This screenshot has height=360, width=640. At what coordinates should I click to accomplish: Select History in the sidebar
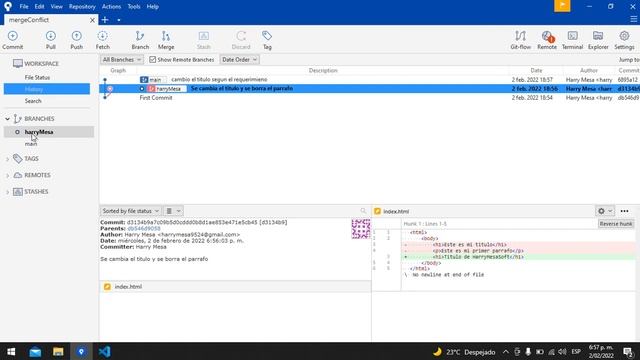[x=47, y=89]
